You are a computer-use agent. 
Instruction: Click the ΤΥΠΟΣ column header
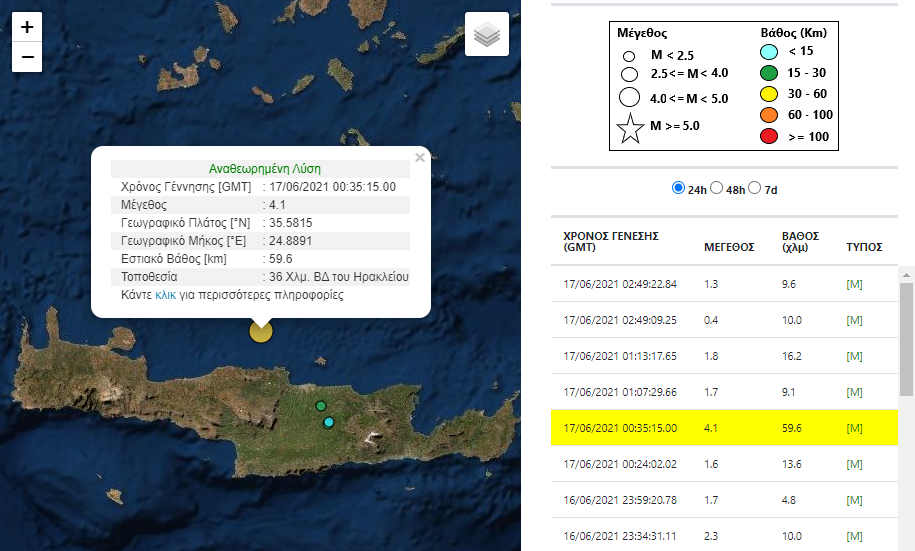tap(864, 247)
